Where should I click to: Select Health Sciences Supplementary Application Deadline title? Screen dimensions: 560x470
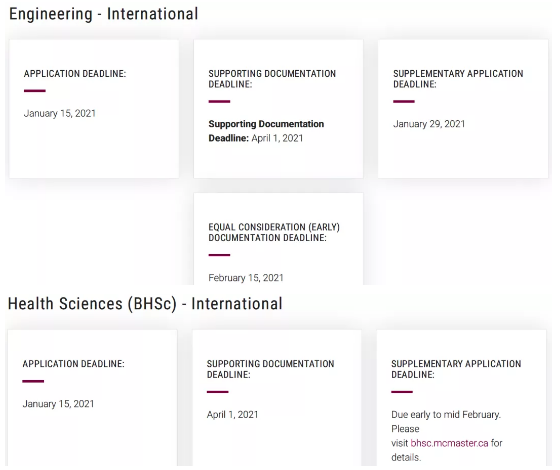(456, 369)
